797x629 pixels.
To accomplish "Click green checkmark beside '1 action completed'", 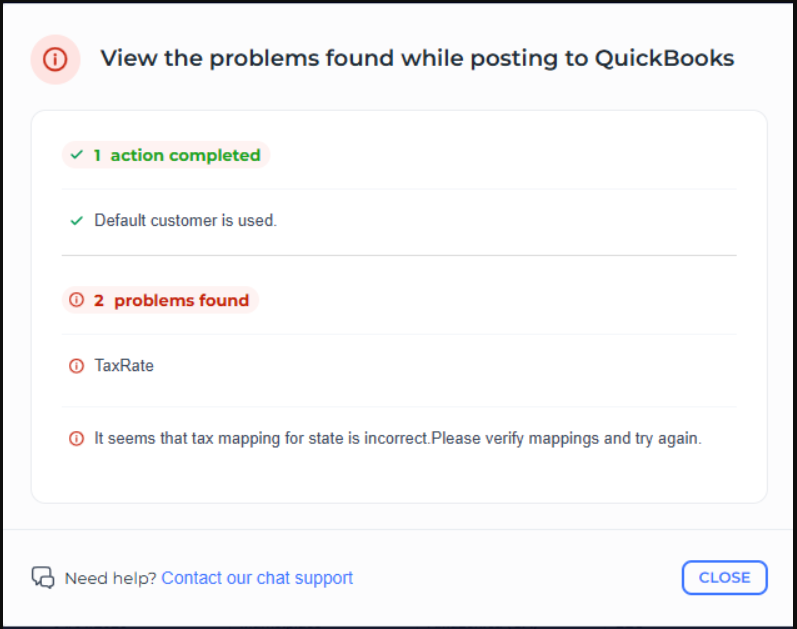I will tap(76, 155).
